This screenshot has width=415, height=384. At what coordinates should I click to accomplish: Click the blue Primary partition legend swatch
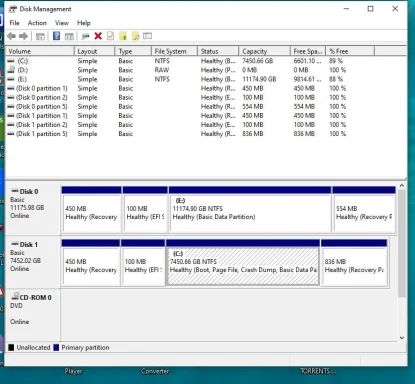(x=56, y=348)
